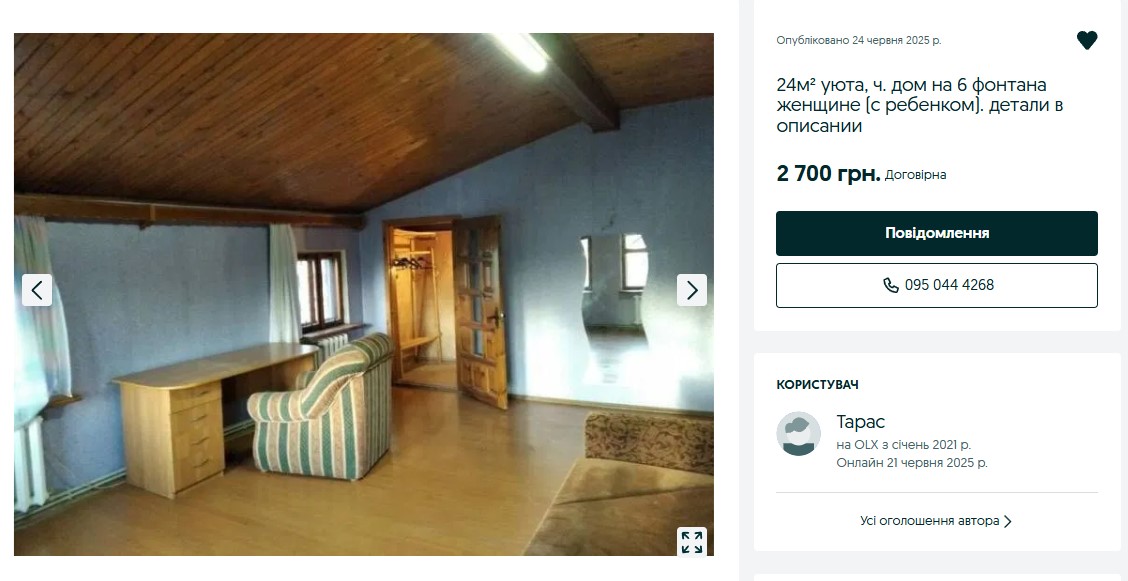1128x581 pixels.
Task: Click the 2 700 грн. price
Action: tap(828, 173)
